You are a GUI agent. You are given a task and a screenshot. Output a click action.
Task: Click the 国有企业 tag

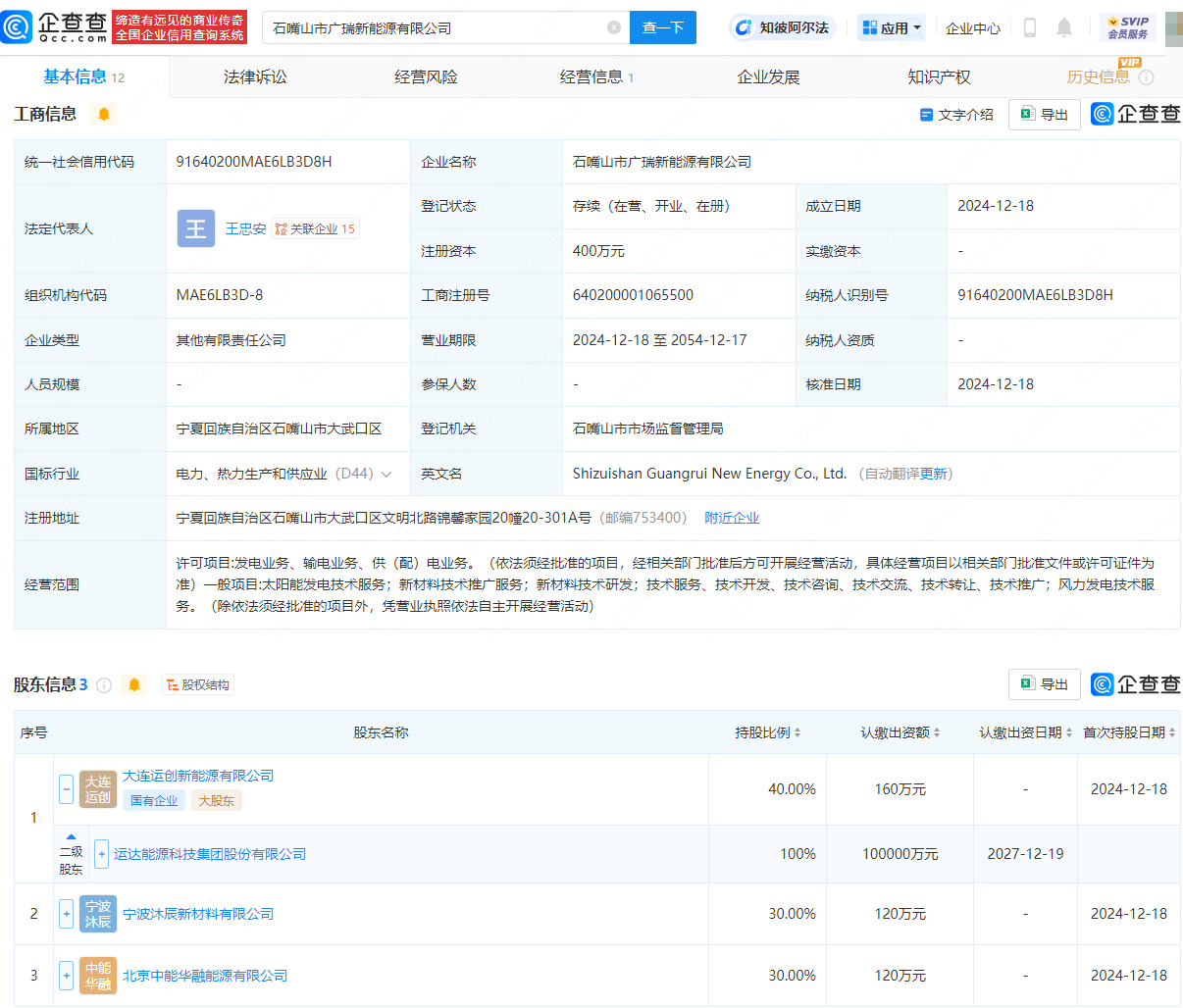point(154,800)
